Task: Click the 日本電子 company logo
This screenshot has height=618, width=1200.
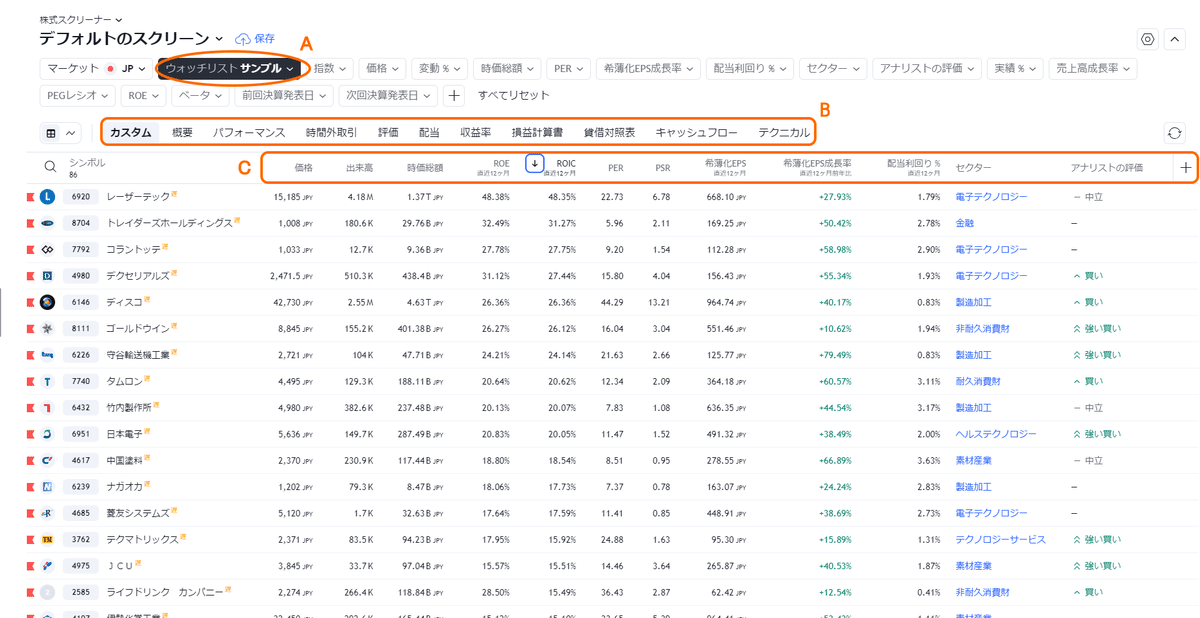Action: 47,434
